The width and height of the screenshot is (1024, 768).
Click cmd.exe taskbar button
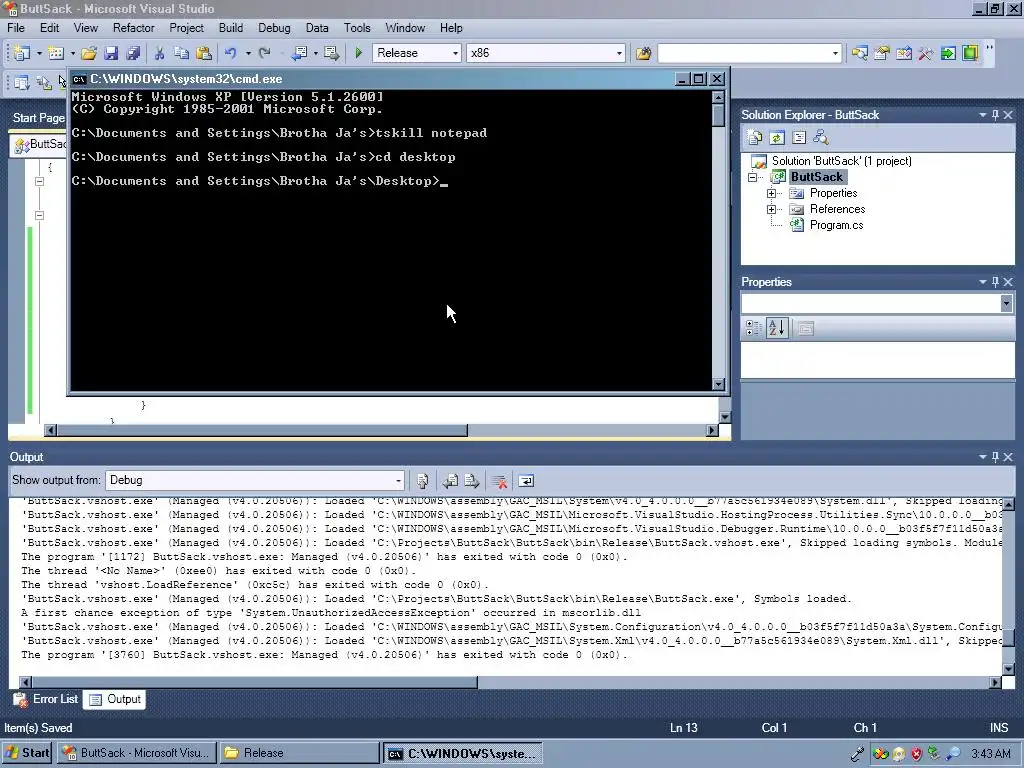(x=462, y=753)
